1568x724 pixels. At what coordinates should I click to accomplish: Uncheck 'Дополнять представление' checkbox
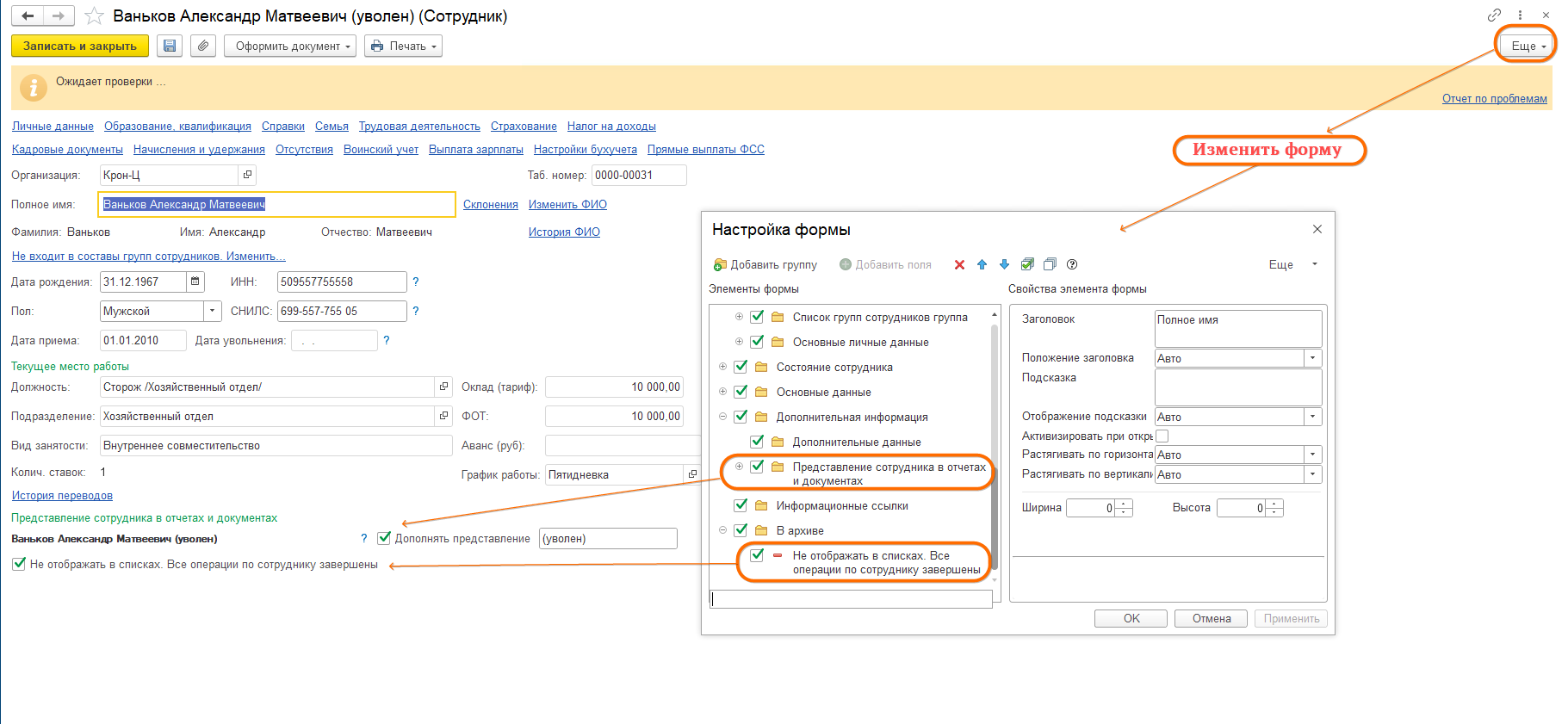click(384, 538)
